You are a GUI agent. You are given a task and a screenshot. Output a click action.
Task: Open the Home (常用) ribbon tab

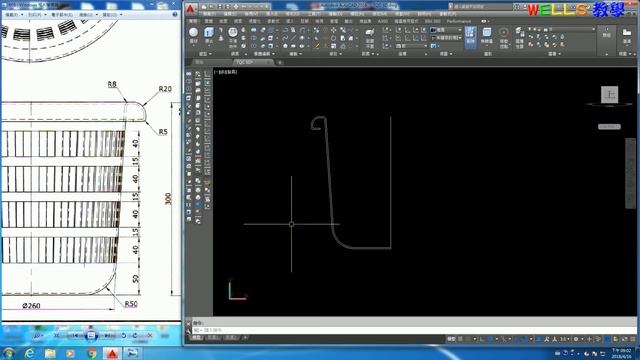coord(193,21)
